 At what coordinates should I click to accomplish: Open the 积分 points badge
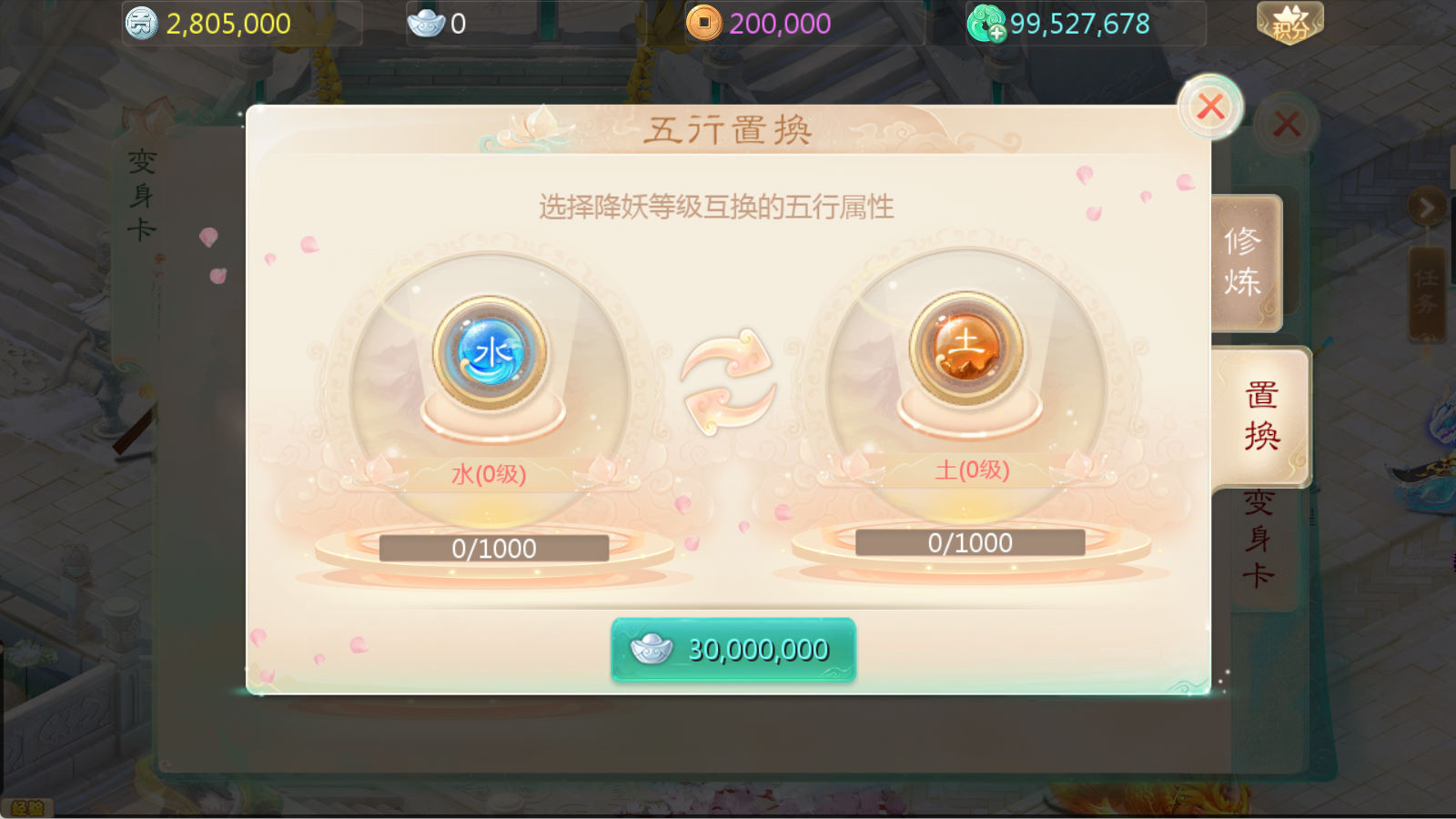[1289, 23]
